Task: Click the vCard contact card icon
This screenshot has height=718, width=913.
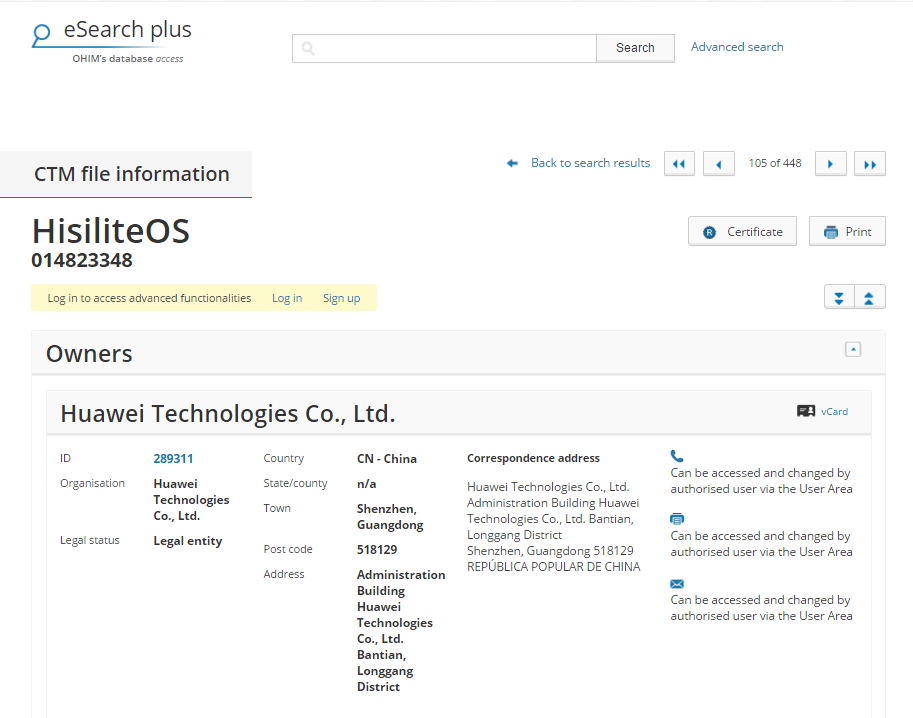Action: coord(806,411)
